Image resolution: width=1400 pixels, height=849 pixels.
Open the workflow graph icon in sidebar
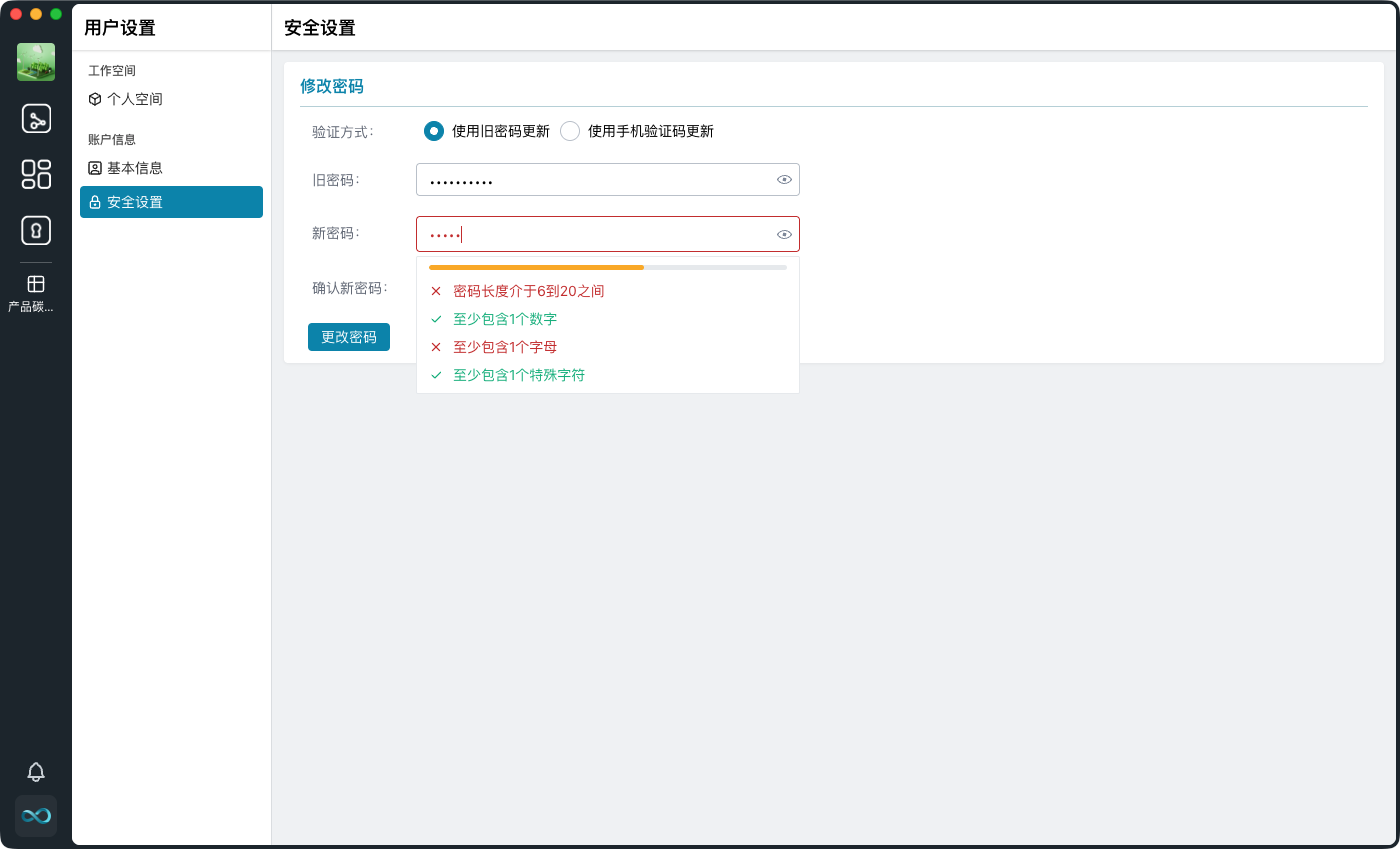[x=36, y=119]
